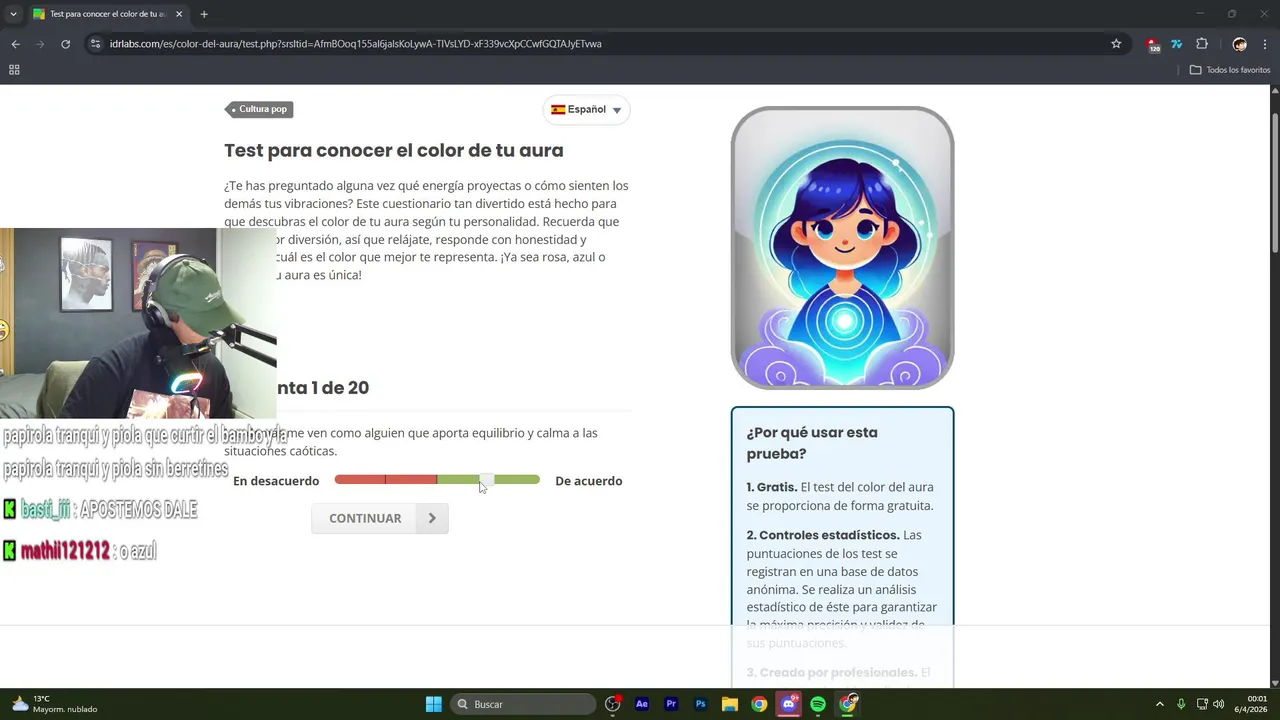The height and width of the screenshot is (720, 1280).
Task: Click the 'En desacuerdo' label
Action: click(276, 481)
